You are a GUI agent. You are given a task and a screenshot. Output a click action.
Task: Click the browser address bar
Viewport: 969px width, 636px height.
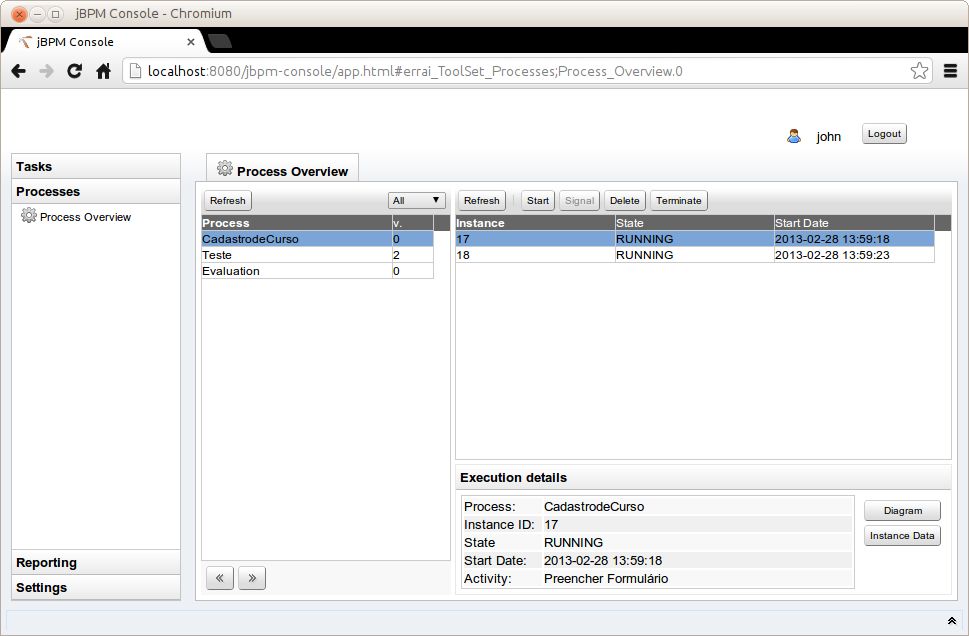pos(520,71)
